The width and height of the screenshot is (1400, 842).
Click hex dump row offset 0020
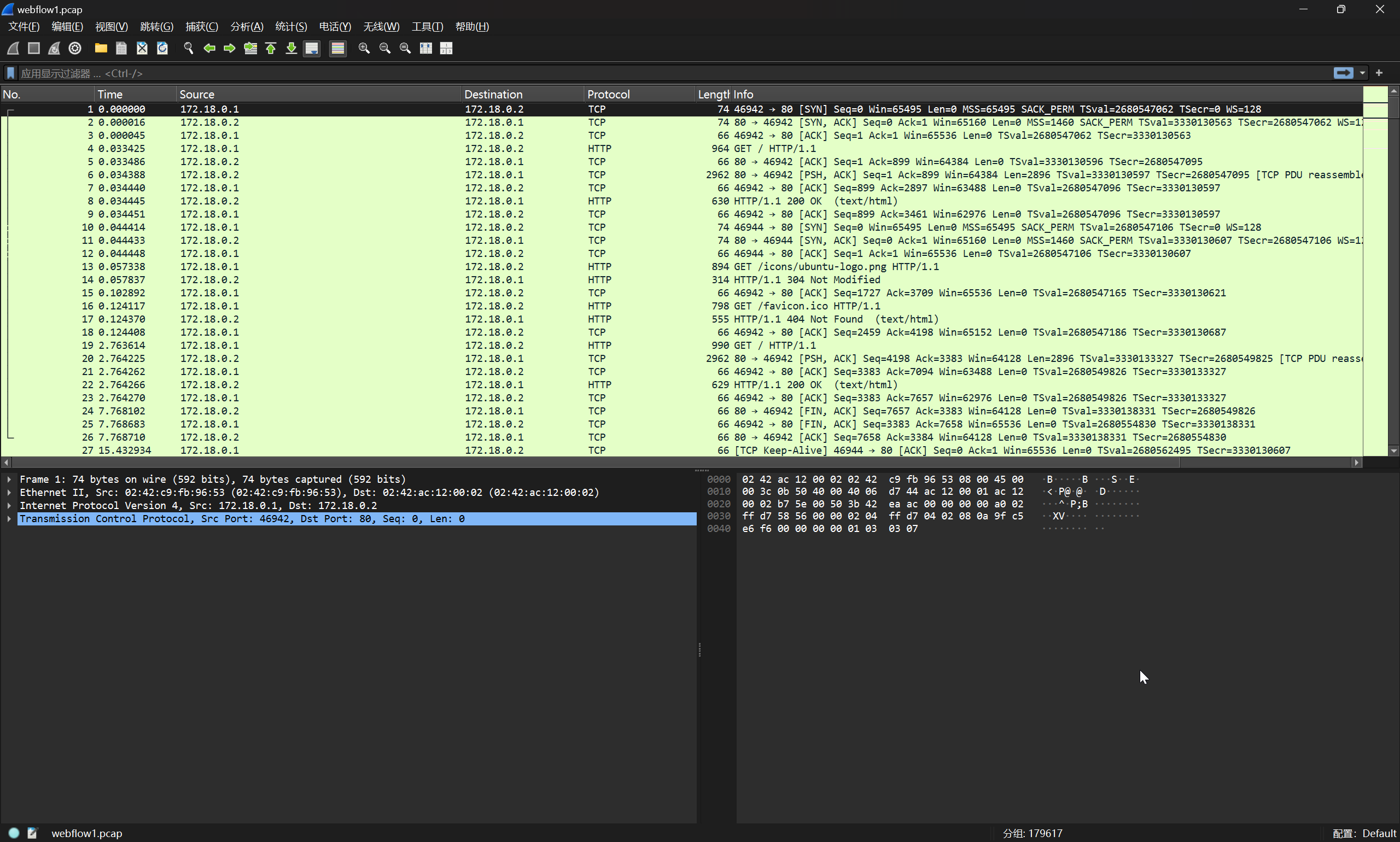coord(719,504)
